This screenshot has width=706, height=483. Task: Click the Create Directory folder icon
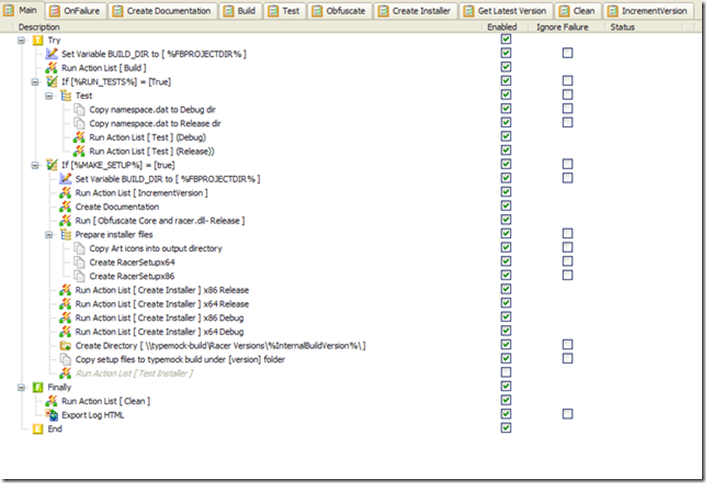point(66,346)
